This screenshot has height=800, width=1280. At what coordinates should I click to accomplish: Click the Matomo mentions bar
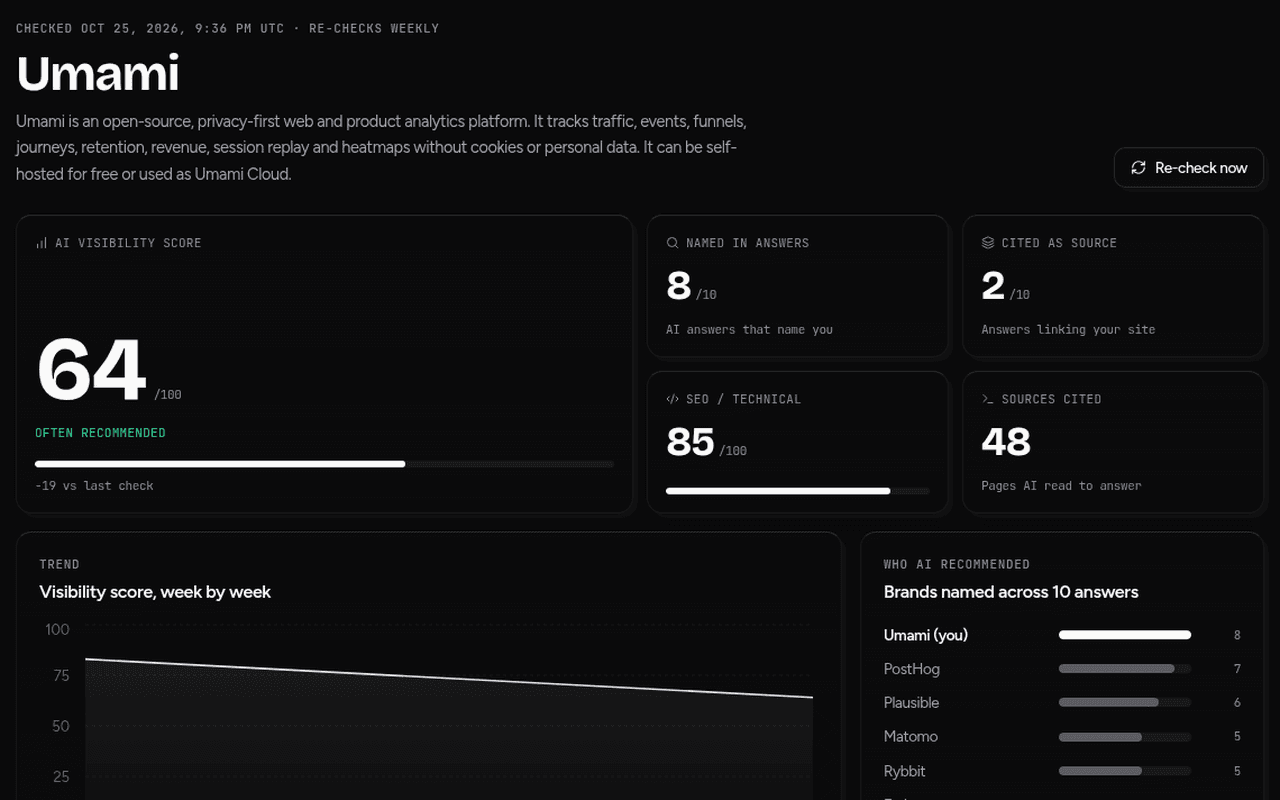tap(1125, 737)
